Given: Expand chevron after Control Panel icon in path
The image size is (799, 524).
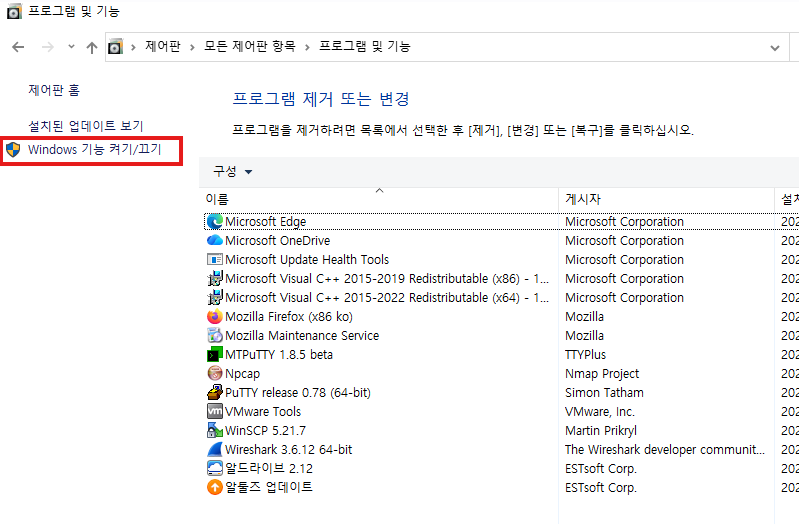Looking at the screenshot, I should 134,47.
